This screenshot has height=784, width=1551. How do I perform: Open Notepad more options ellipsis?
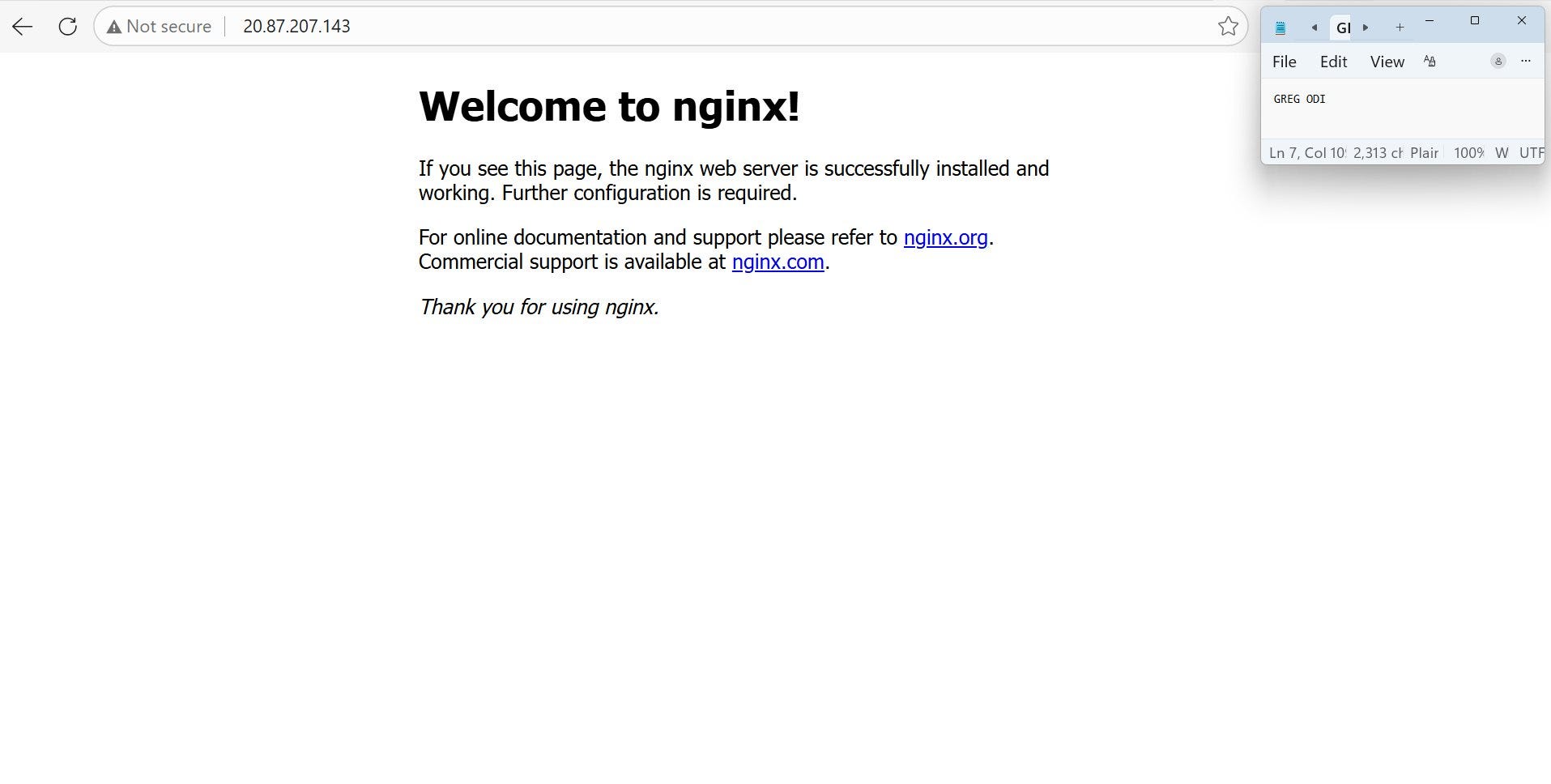tap(1526, 62)
